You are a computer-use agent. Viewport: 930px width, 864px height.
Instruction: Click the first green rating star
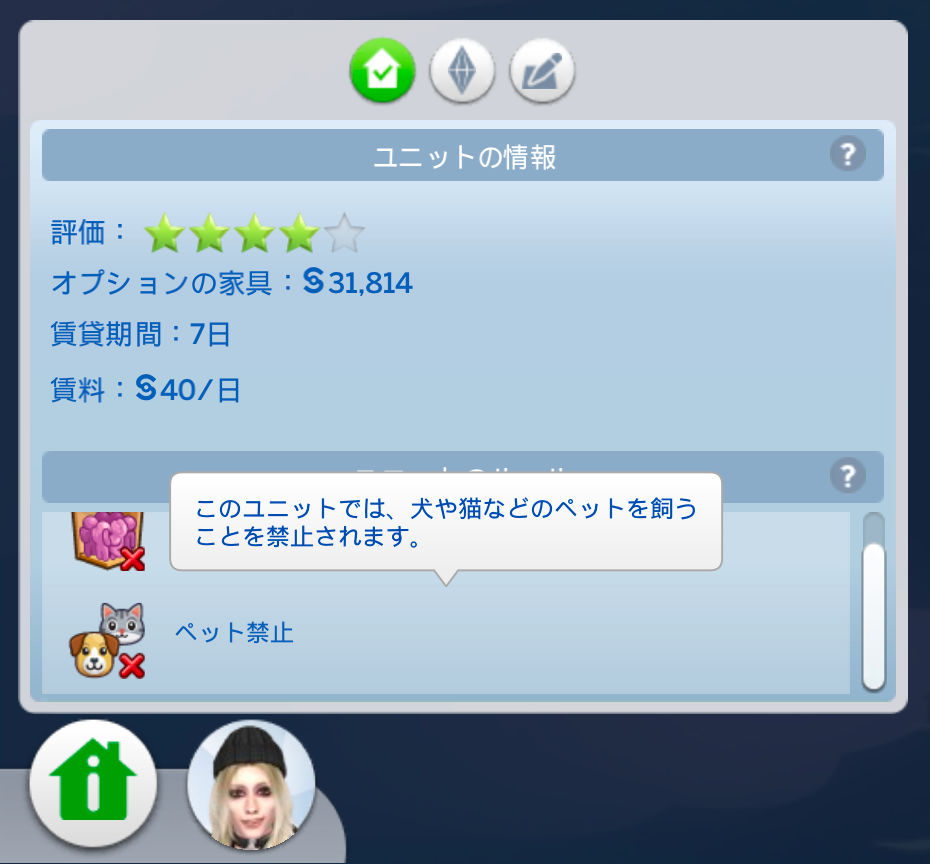164,233
